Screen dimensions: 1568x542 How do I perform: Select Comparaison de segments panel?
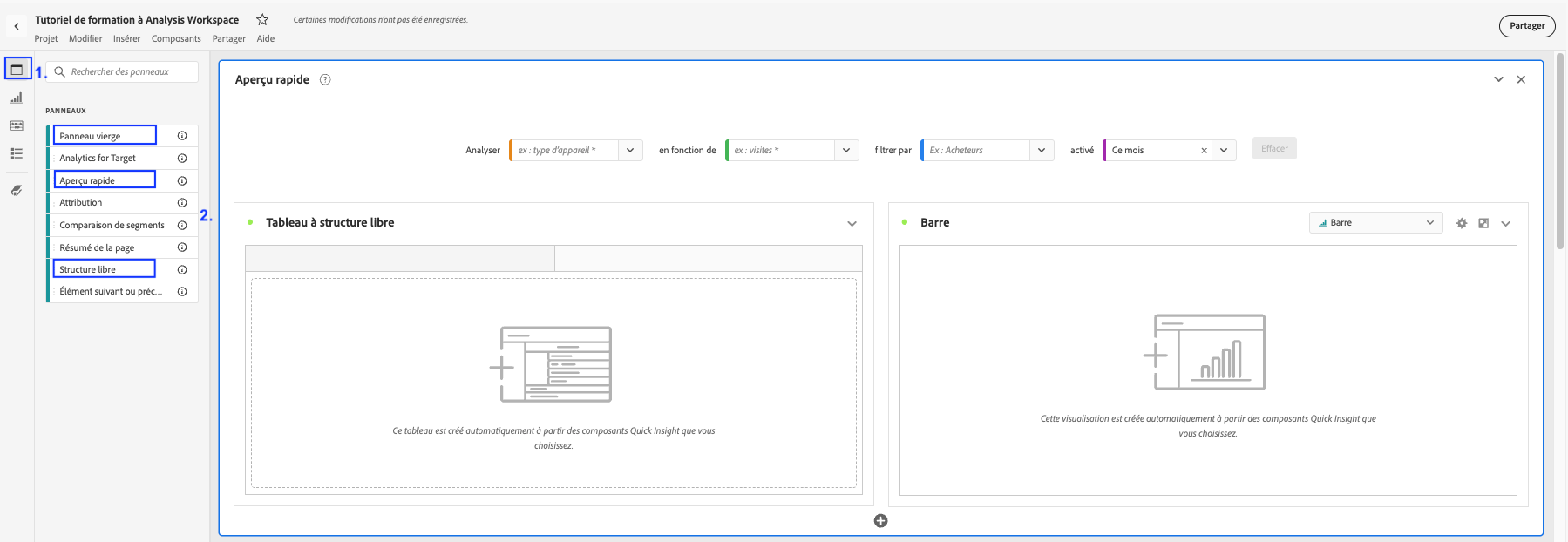click(112, 225)
